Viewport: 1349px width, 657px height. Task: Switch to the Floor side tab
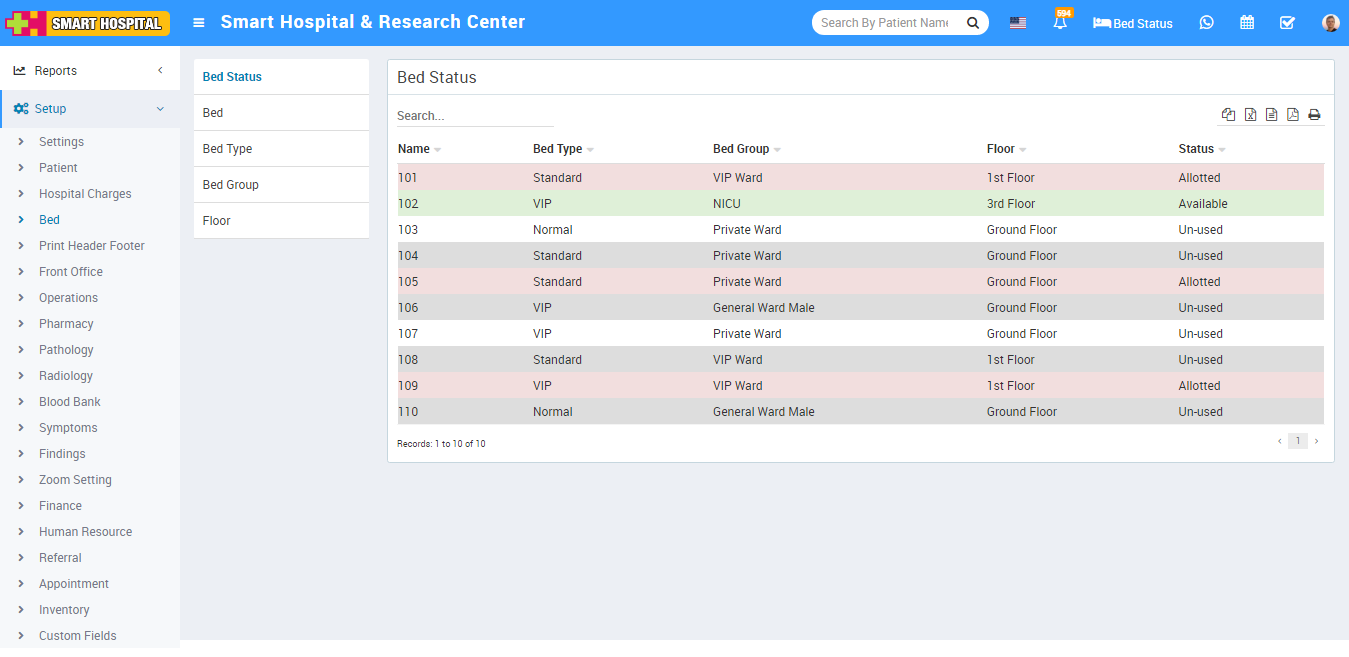[x=217, y=221]
